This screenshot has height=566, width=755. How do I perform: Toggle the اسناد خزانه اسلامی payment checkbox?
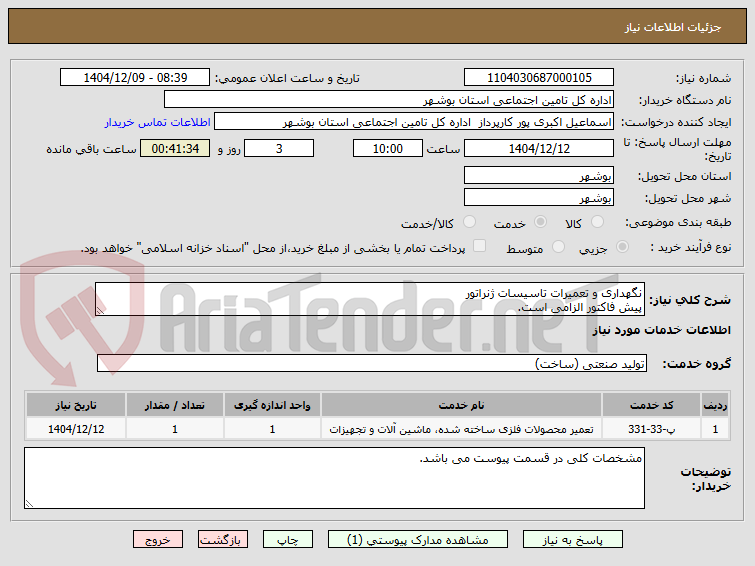click(479, 246)
